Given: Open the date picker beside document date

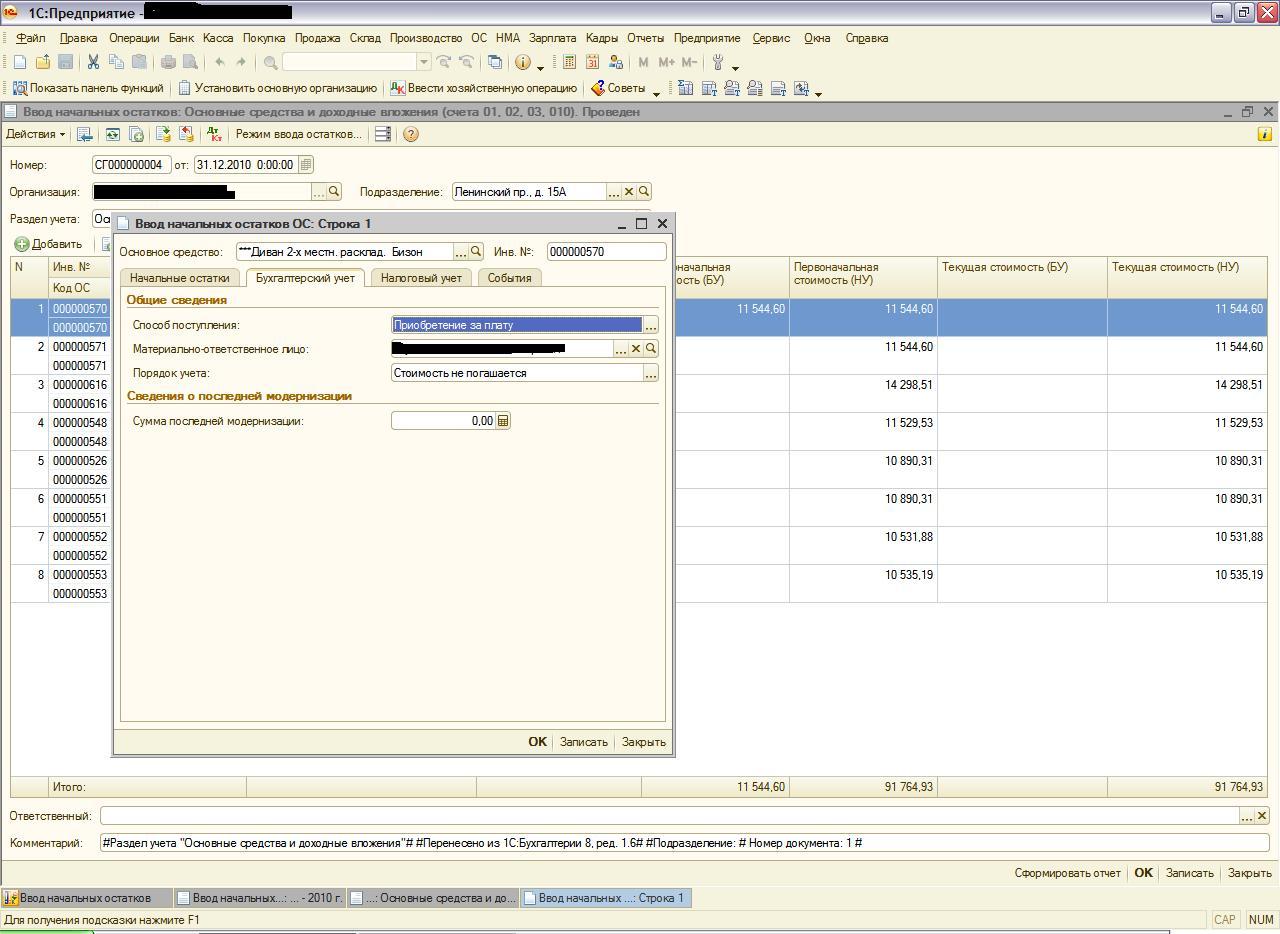Looking at the screenshot, I should click(306, 165).
